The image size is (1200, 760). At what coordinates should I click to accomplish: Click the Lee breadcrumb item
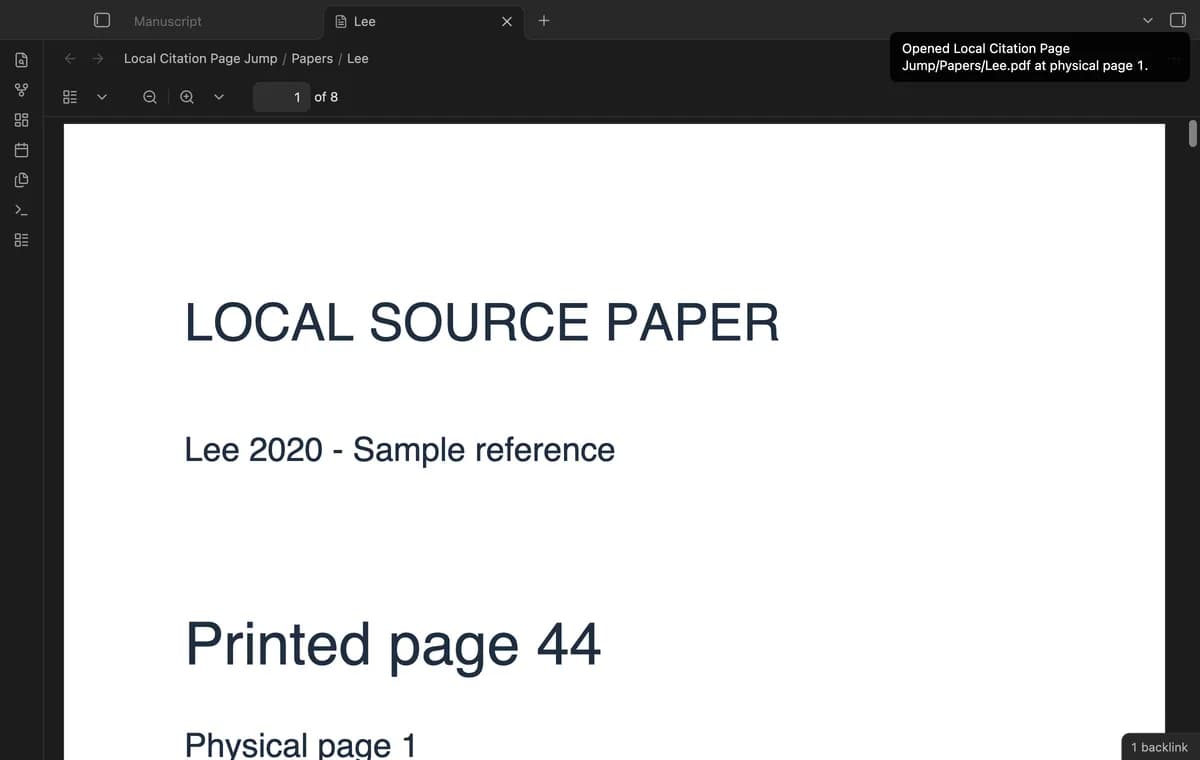coord(358,59)
